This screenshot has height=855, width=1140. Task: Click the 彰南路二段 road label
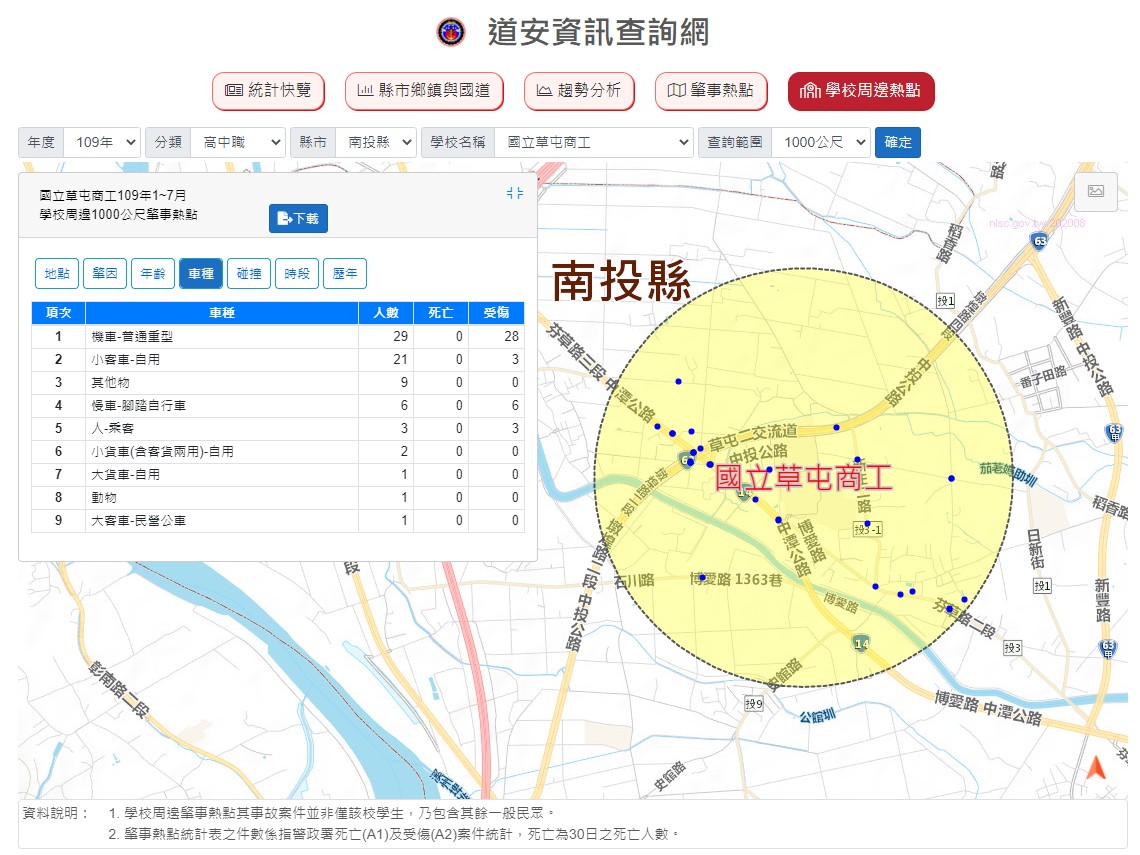119,689
